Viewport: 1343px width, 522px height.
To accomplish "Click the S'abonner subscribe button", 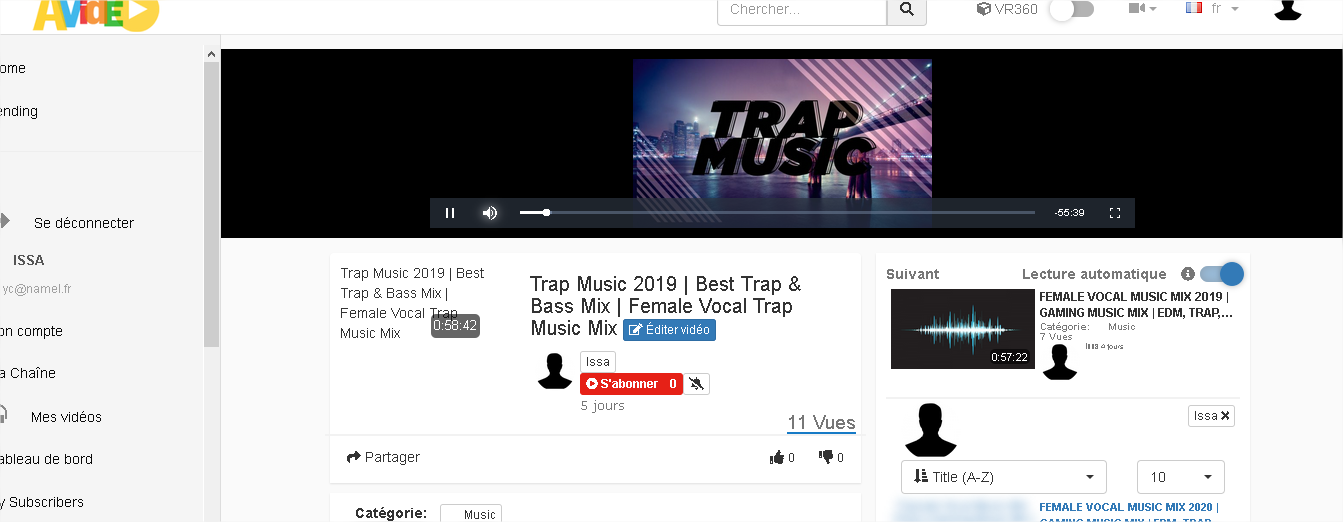I will [631, 383].
